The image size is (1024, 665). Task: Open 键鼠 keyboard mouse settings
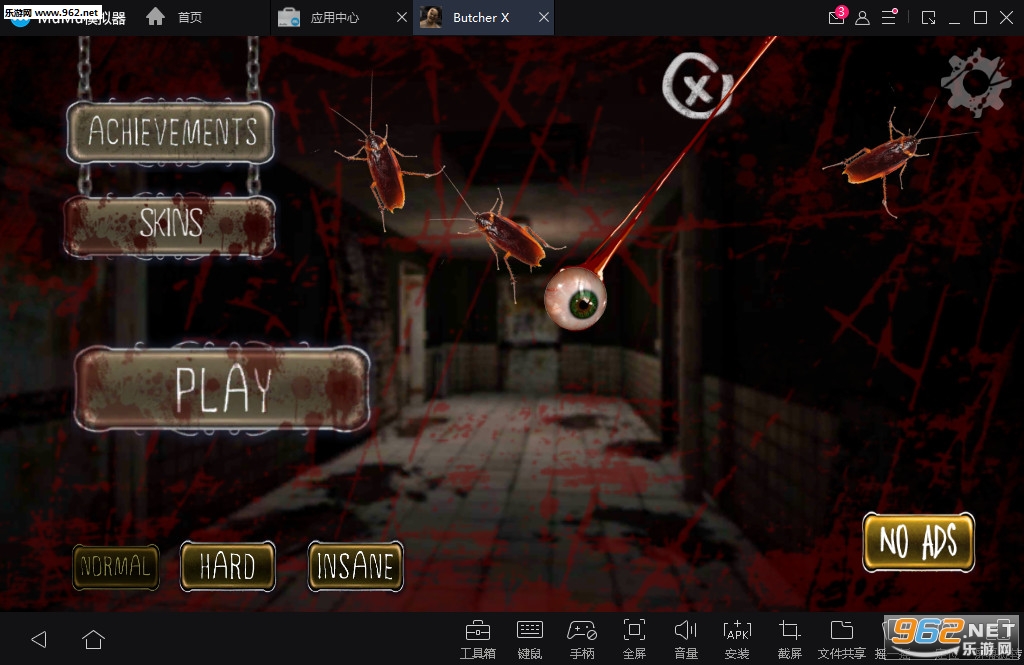(x=530, y=639)
